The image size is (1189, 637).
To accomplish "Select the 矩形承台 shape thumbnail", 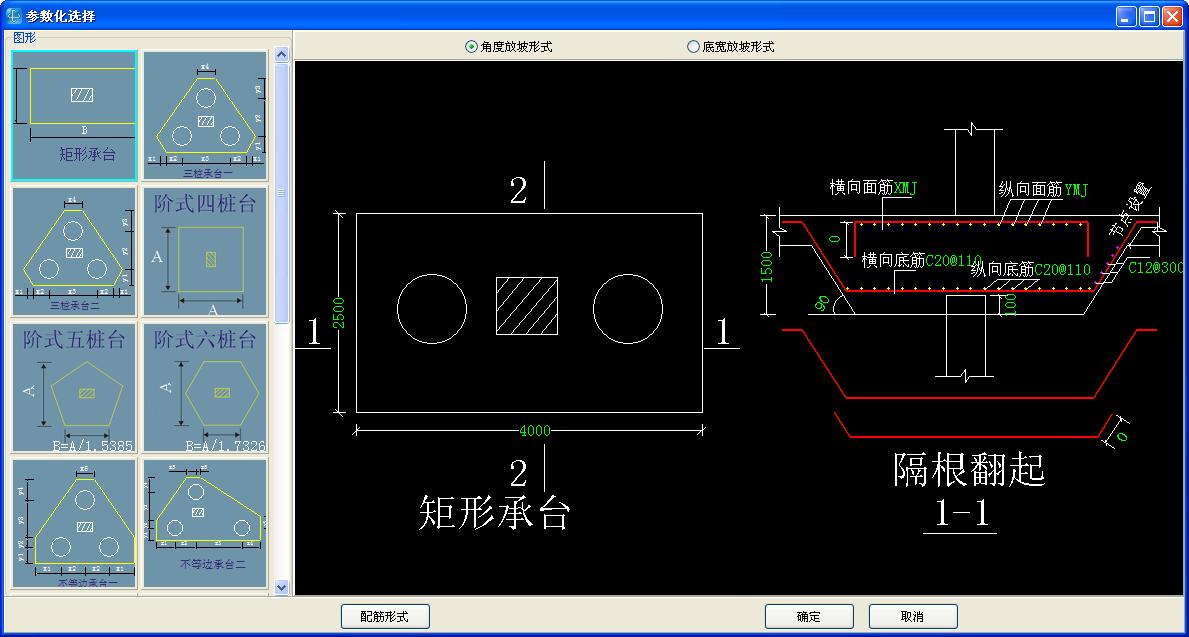I will click(x=74, y=115).
